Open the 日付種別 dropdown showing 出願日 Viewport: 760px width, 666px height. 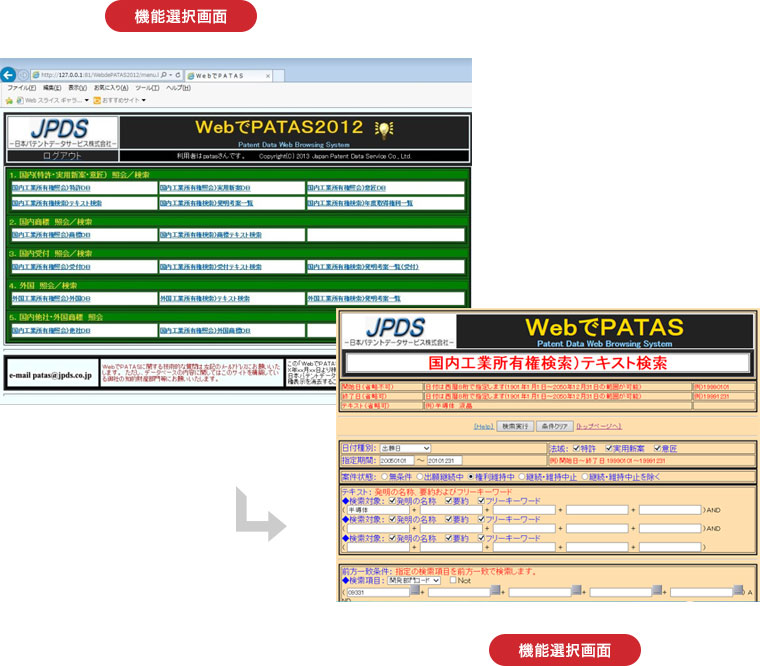point(405,448)
